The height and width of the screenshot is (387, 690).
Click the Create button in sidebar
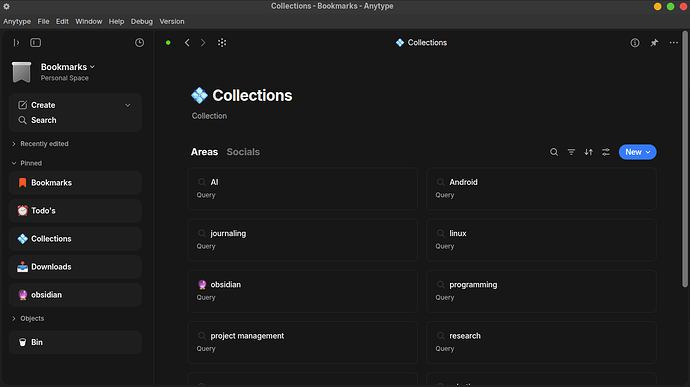[x=43, y=105]
